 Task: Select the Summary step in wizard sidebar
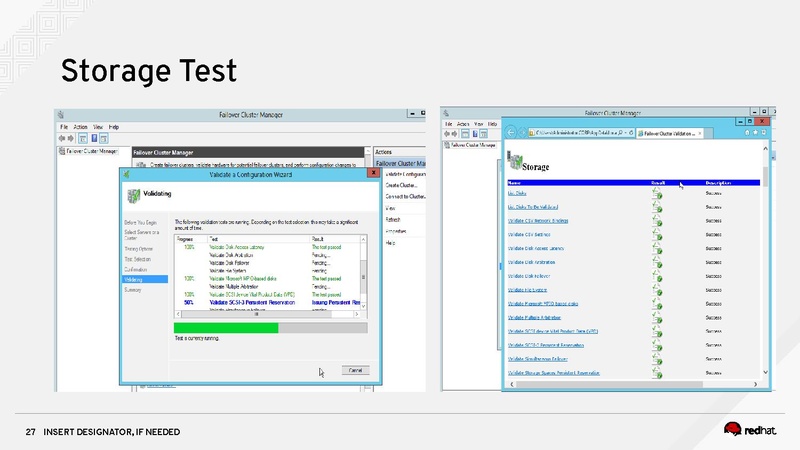point(133,290)
